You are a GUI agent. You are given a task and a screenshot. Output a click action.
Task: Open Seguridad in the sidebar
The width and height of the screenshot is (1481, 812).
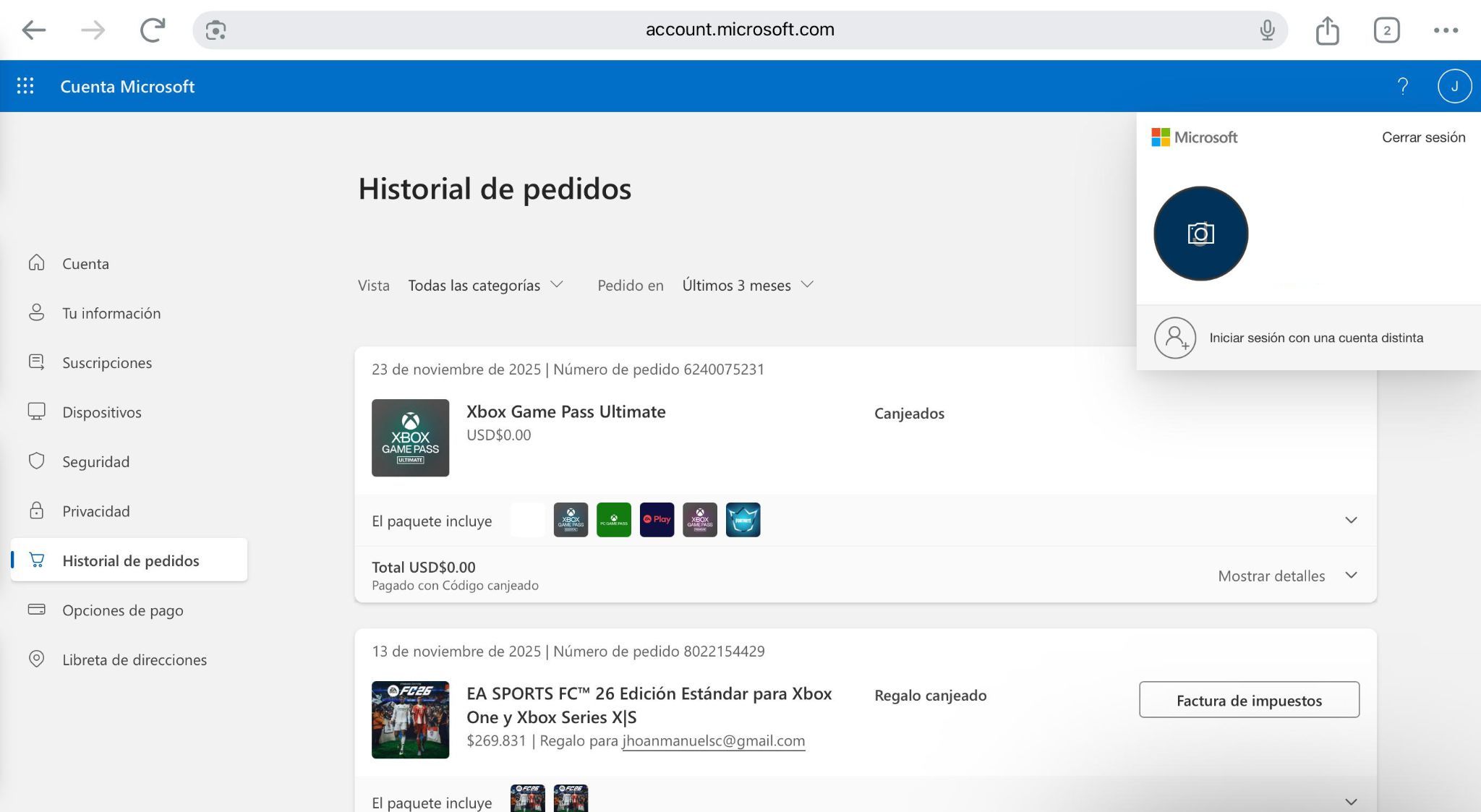tap(95, 462)
